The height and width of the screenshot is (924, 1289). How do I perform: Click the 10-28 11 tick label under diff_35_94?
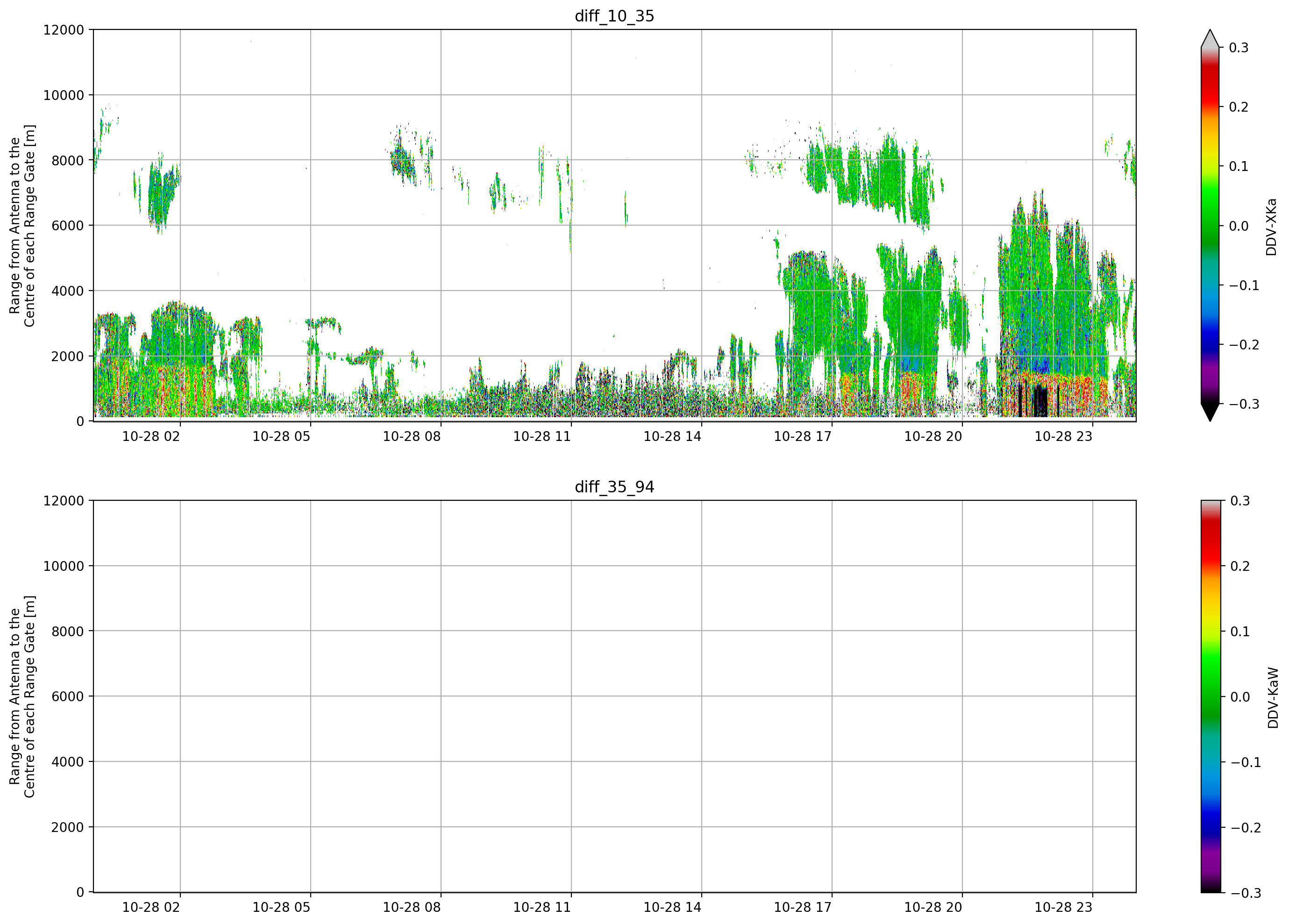[x=542, y=908]
